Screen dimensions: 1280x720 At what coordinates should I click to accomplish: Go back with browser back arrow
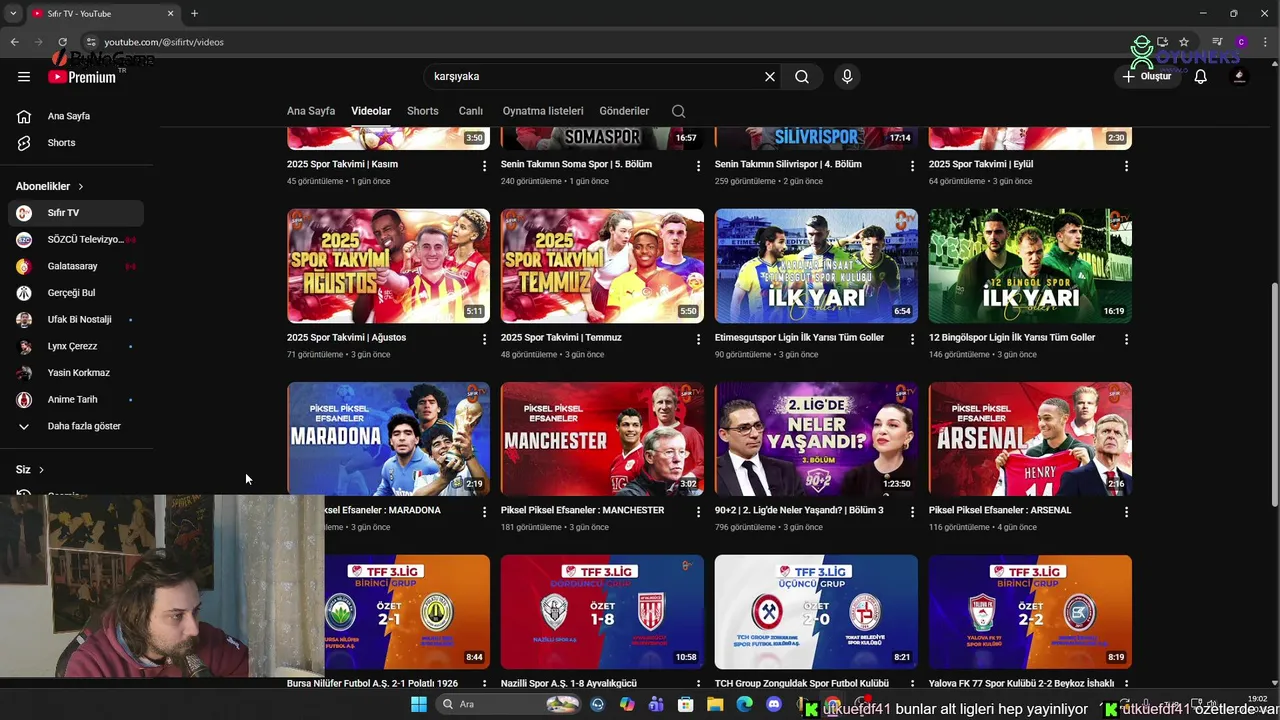pos(14,42)
